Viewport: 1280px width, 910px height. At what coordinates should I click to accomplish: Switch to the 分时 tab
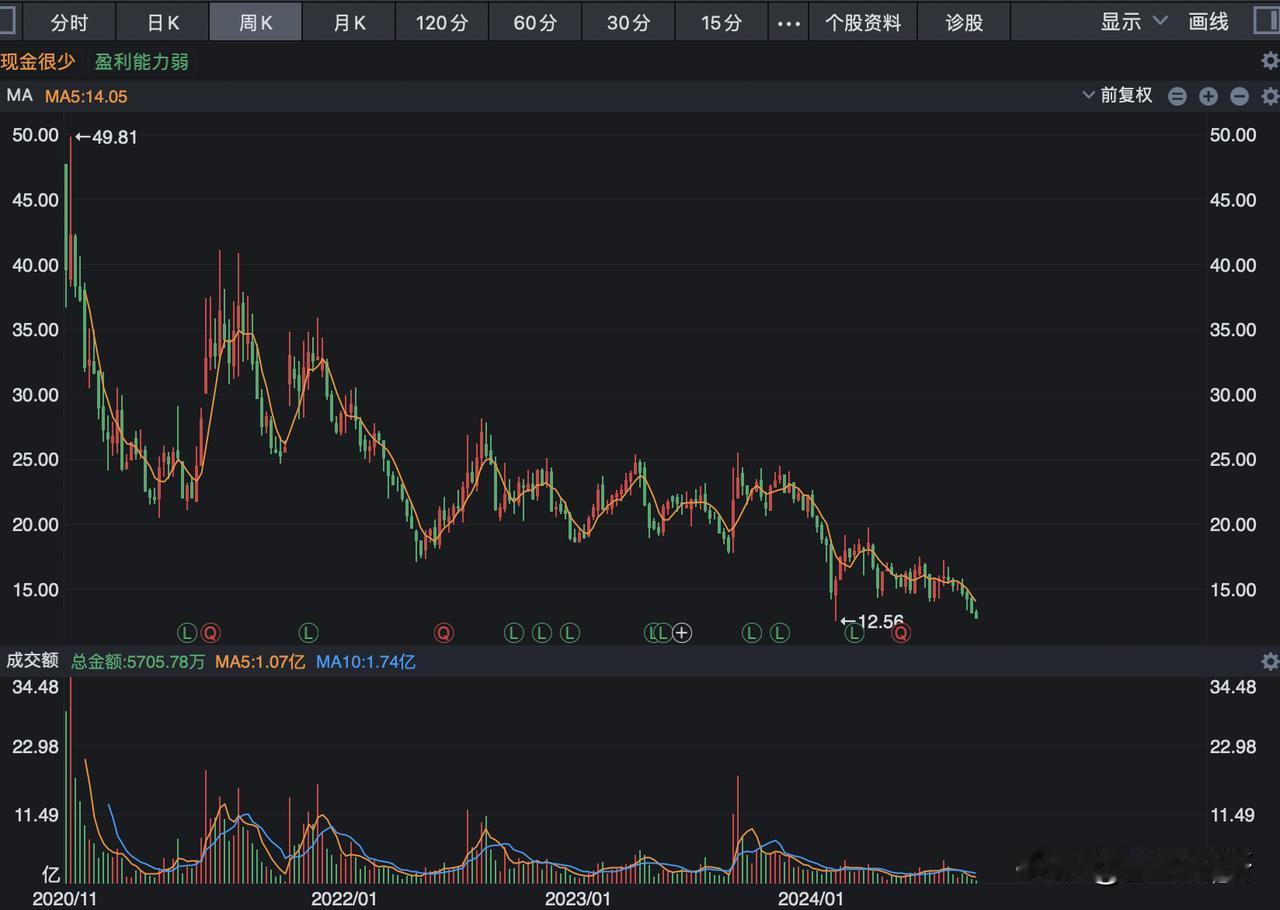69,22
